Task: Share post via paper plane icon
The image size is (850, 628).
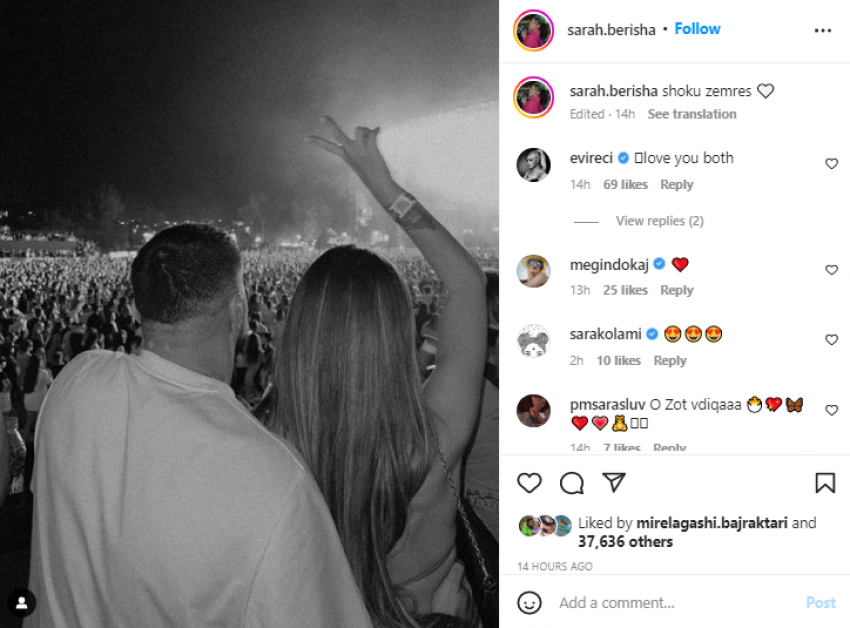Action: click(614, 483)
